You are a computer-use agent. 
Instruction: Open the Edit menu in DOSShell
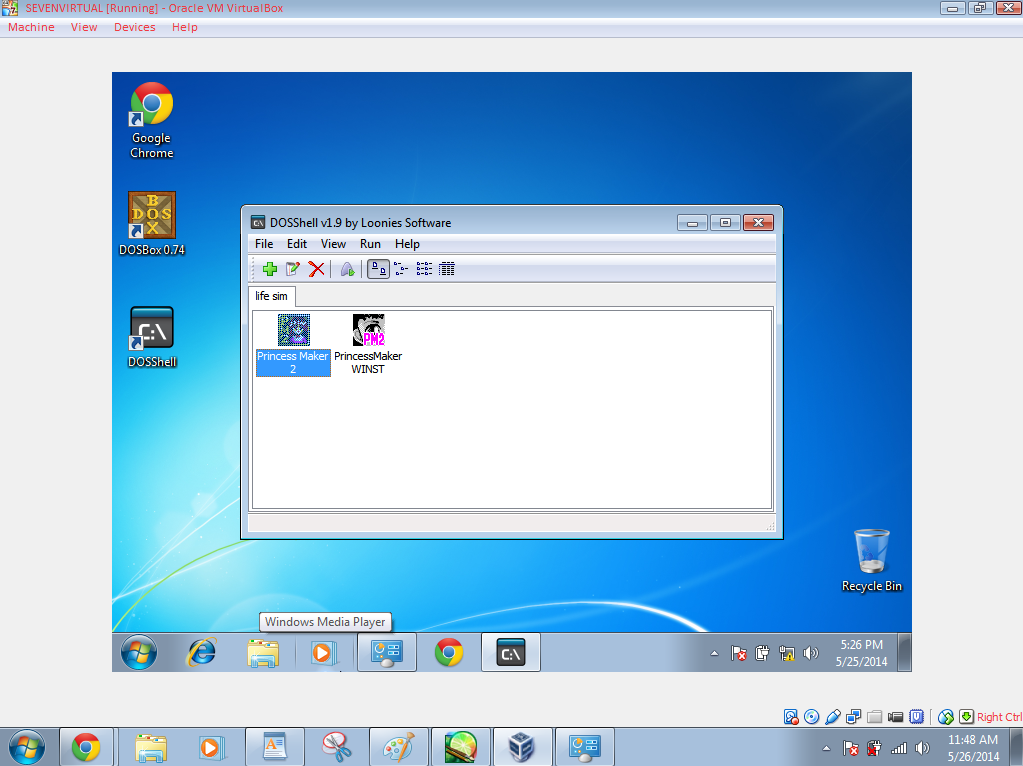(297, 244)
